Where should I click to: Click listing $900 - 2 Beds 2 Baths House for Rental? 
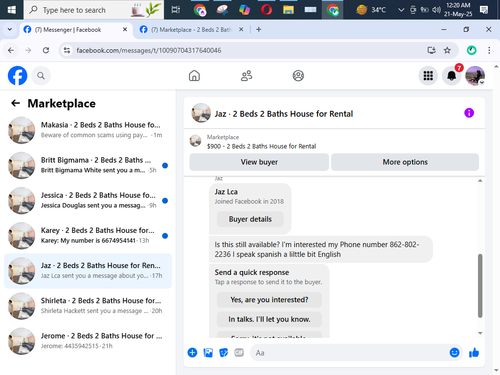pos(261,146)
